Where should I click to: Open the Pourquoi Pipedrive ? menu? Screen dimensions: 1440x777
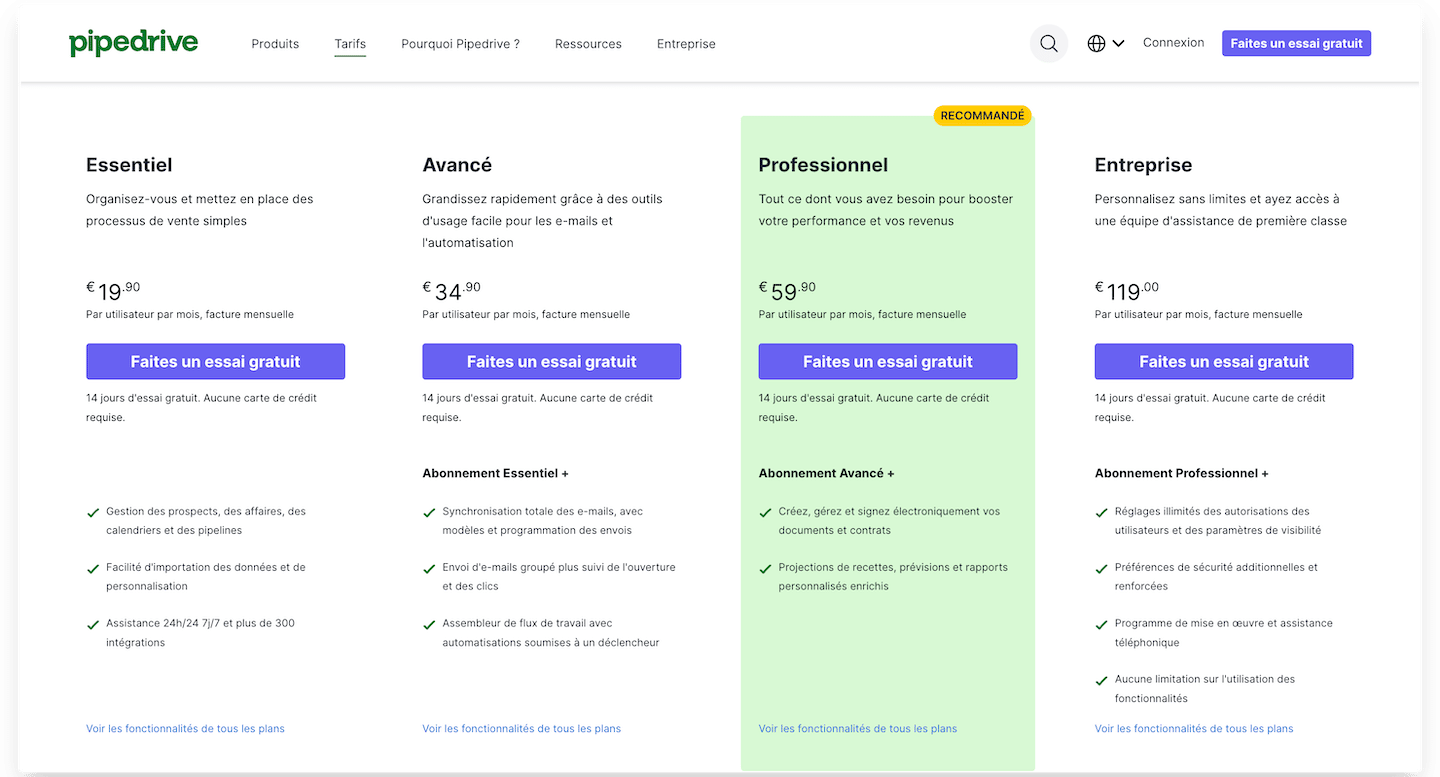[x=460, y=44]
